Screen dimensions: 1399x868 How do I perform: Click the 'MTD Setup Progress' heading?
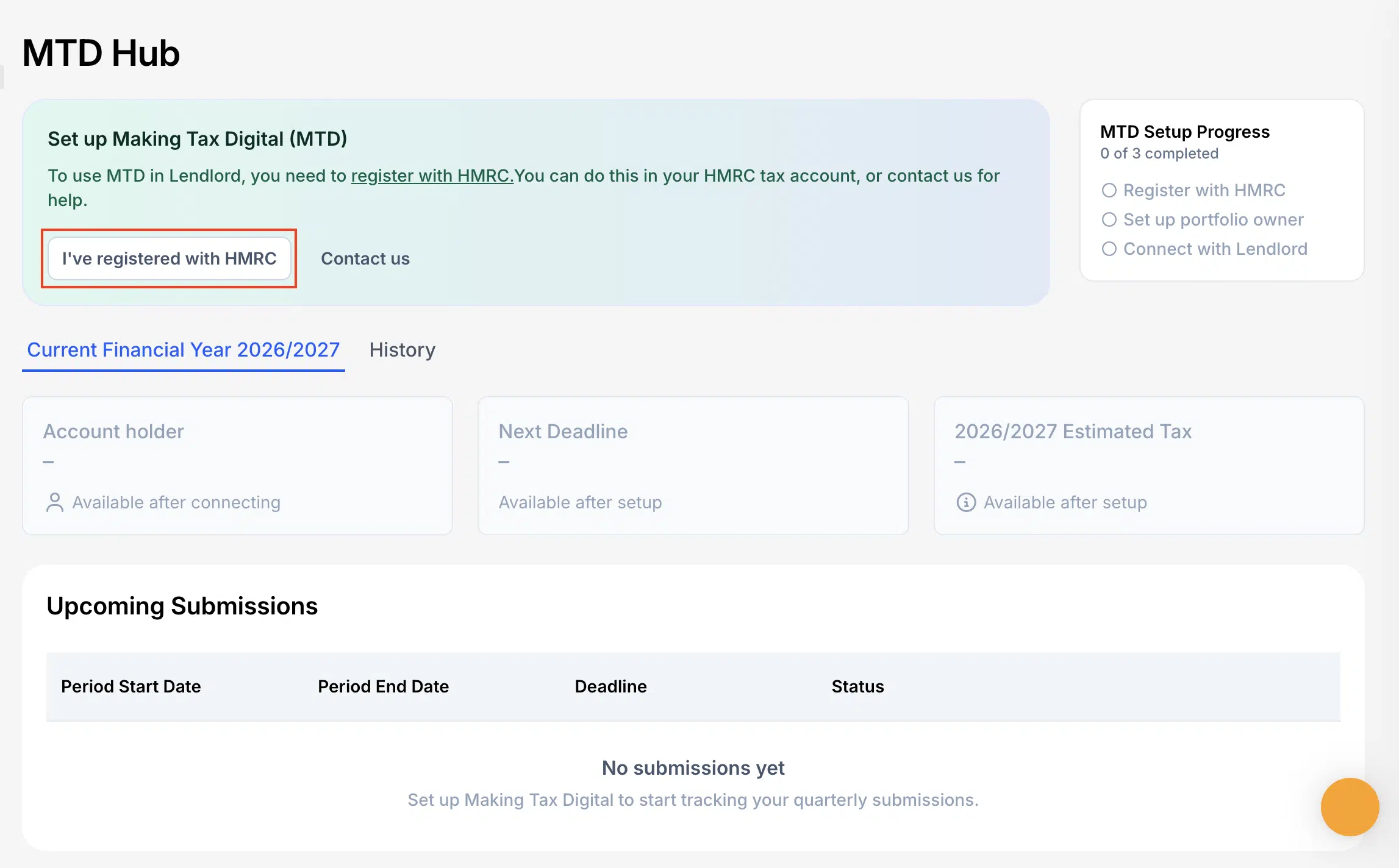click(1185, 132)
